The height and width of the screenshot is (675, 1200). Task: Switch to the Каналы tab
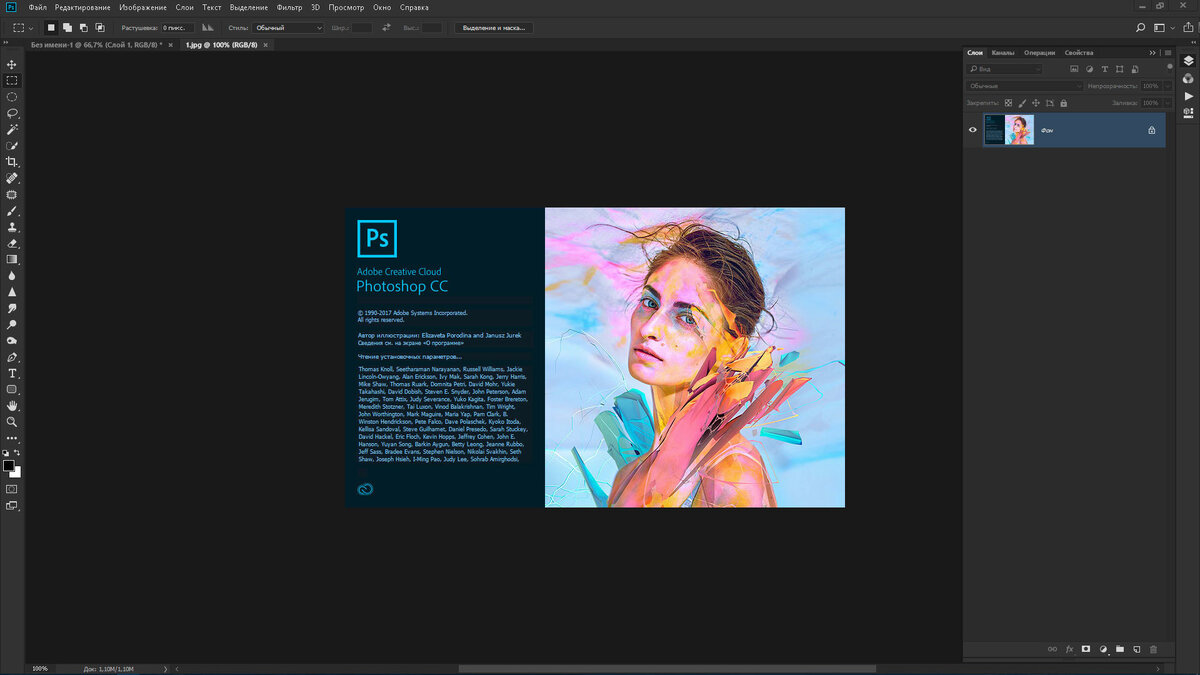1003,52
